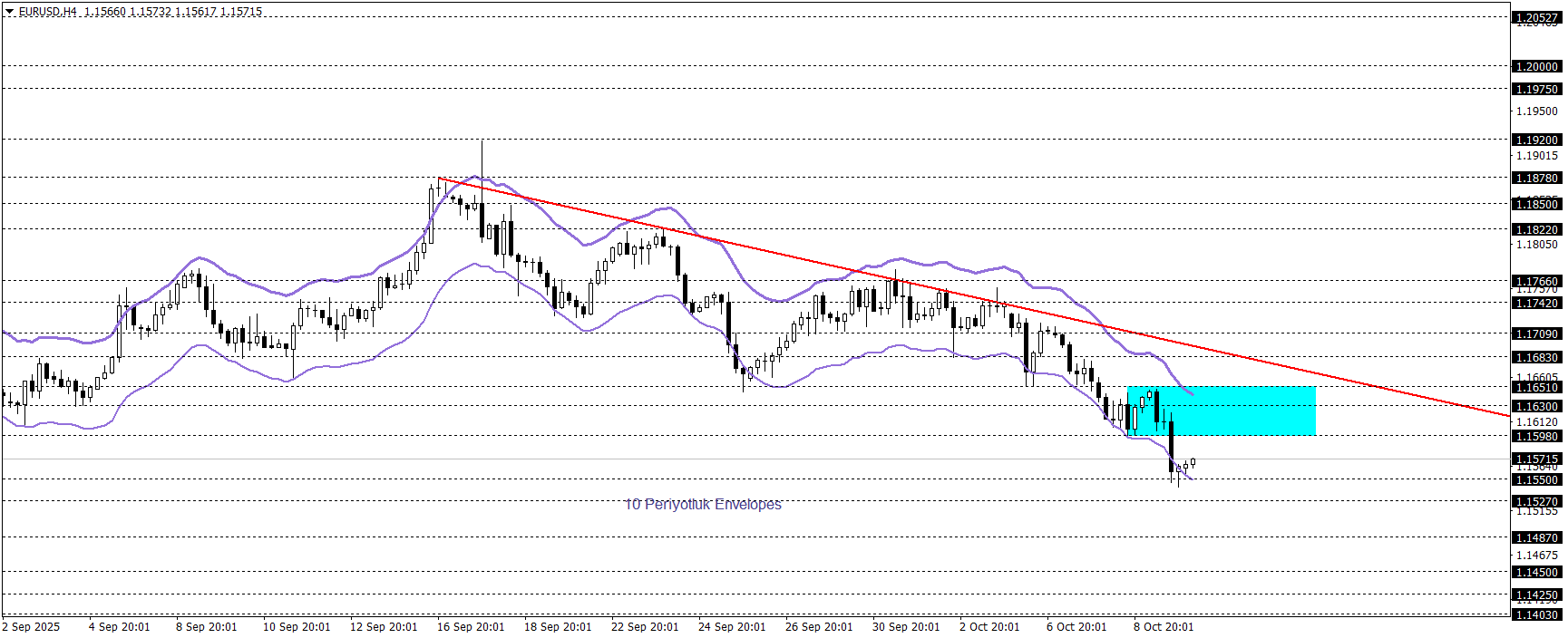The image size is (1568, 638).
Task: Select the 1.15270 price level label
Action: pyautogui.click(x=1536, y=501)
